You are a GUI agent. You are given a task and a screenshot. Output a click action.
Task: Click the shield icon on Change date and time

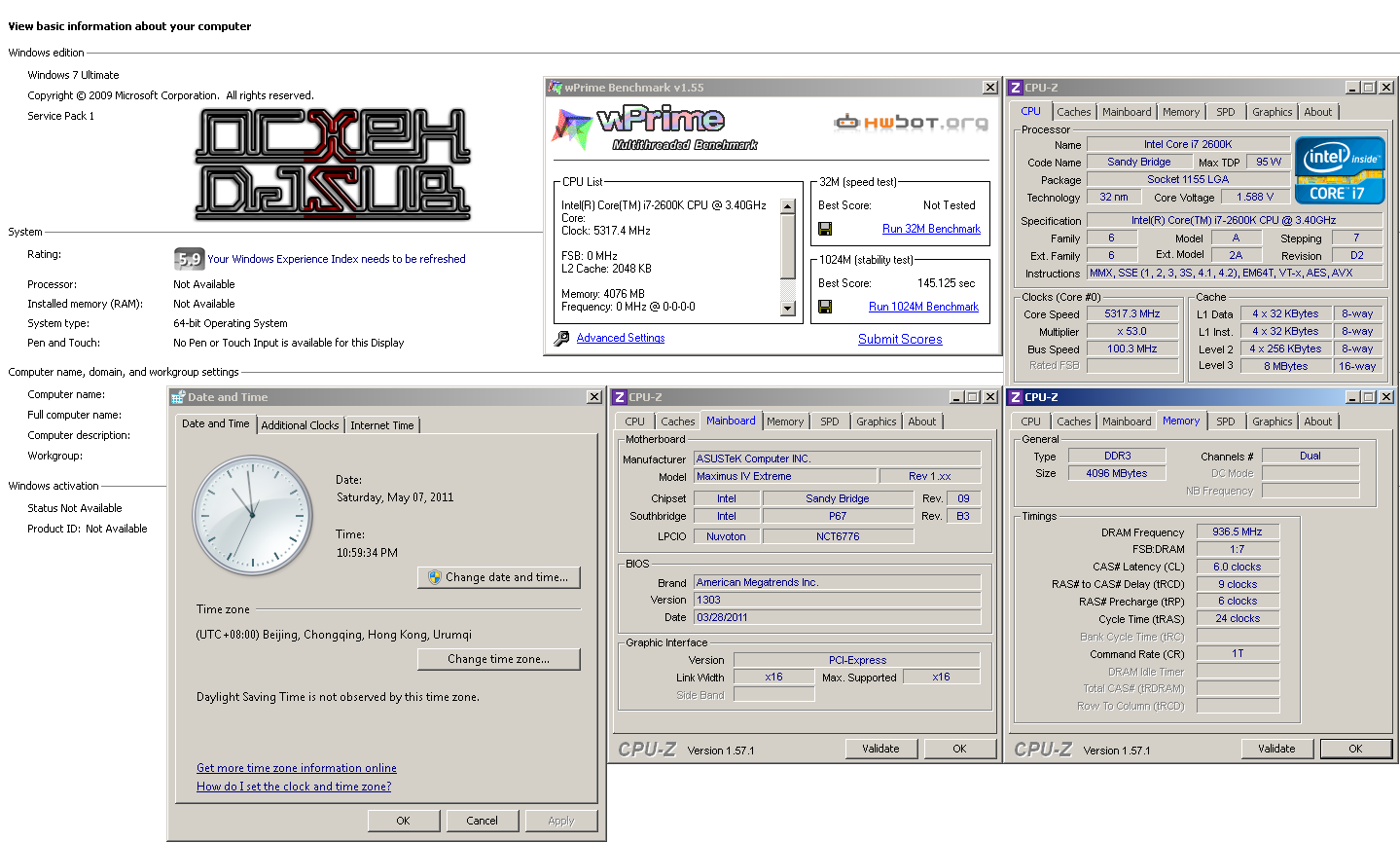pos(434,577)
